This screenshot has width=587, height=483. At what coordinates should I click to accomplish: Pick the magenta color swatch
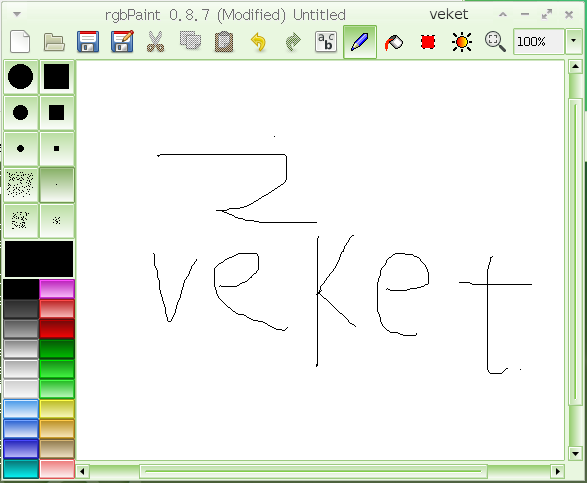tap(57, 289)
